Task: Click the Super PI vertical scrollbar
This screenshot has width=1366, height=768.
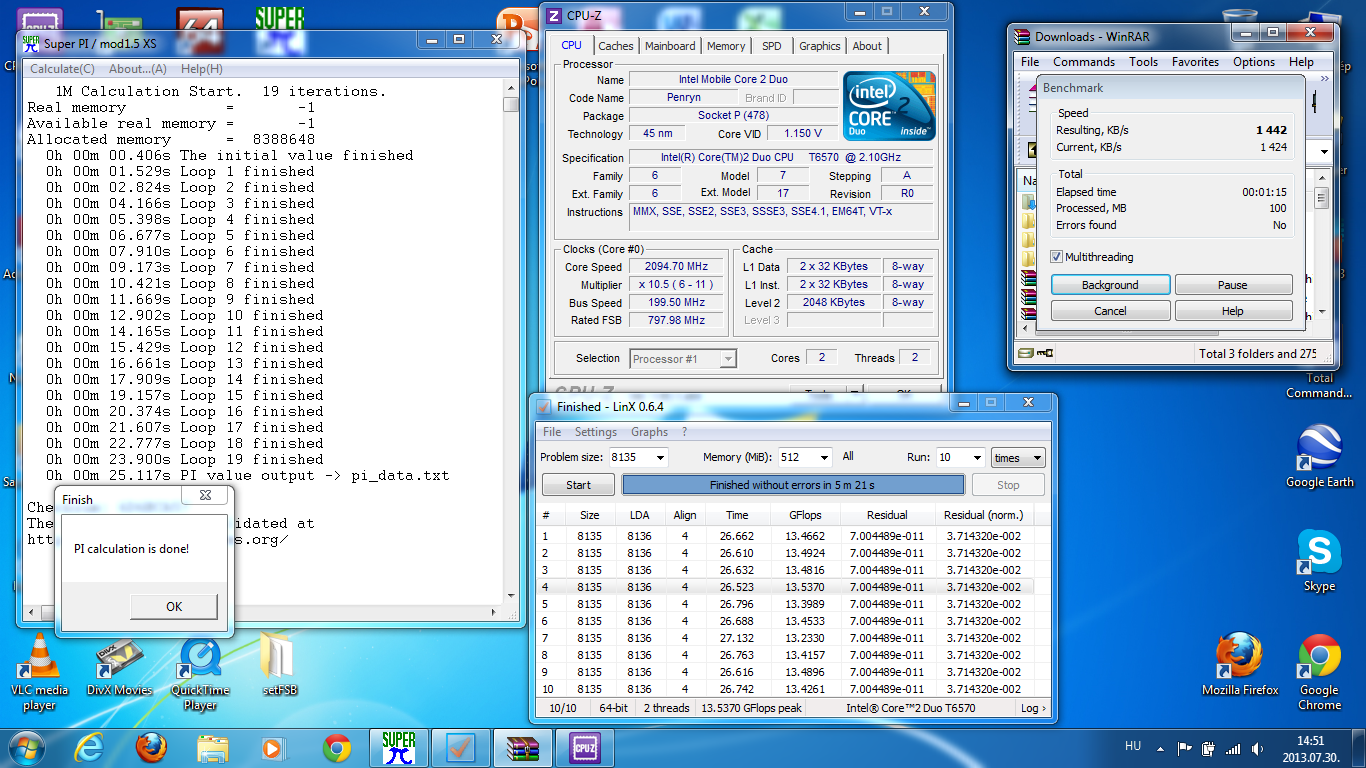Action: 511,342
